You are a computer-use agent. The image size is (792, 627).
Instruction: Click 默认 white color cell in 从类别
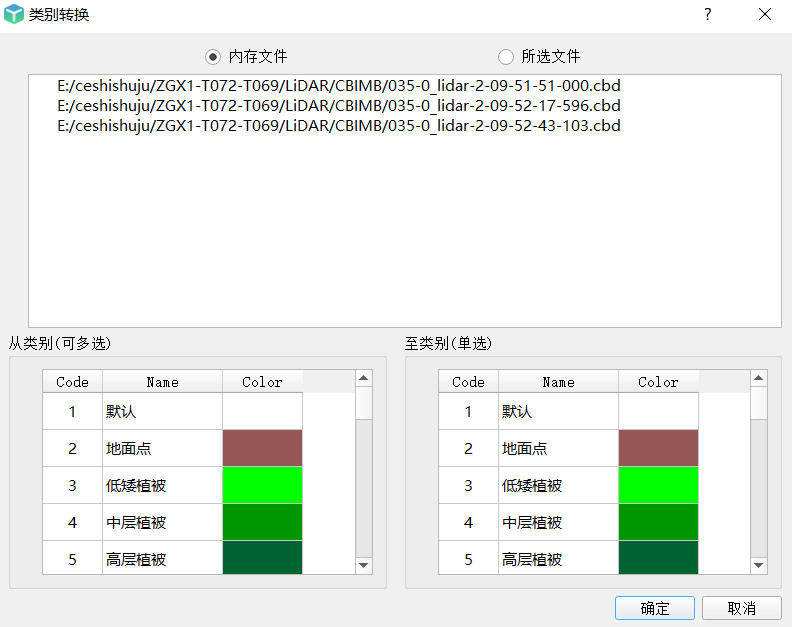(262, 411)
